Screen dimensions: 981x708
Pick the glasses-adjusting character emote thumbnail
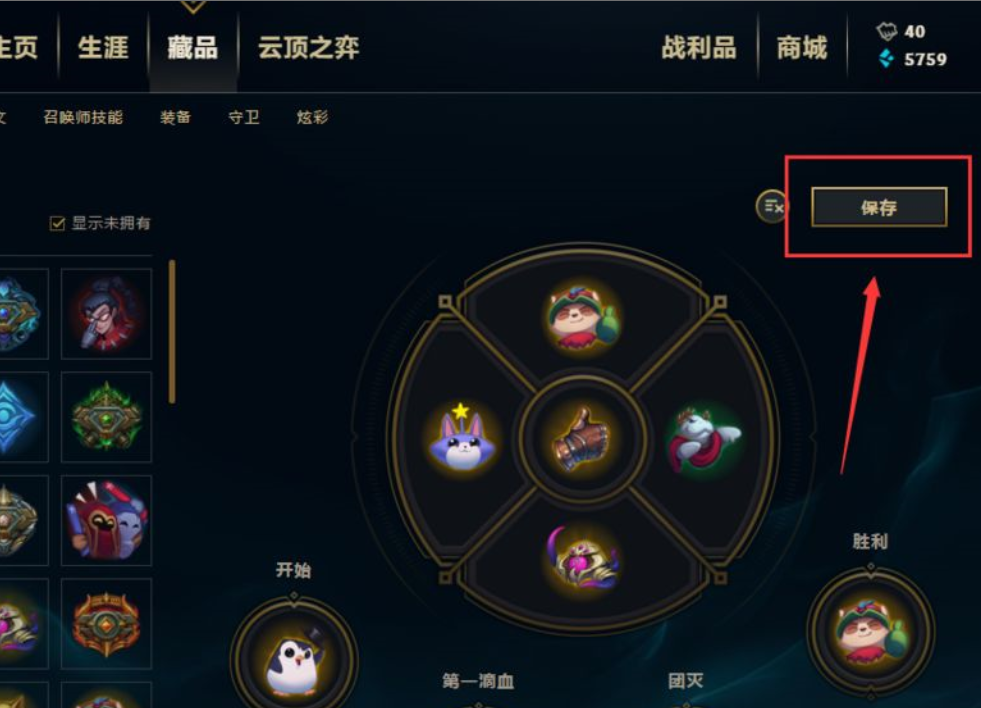pyautogui.click(x=106, y=313)
